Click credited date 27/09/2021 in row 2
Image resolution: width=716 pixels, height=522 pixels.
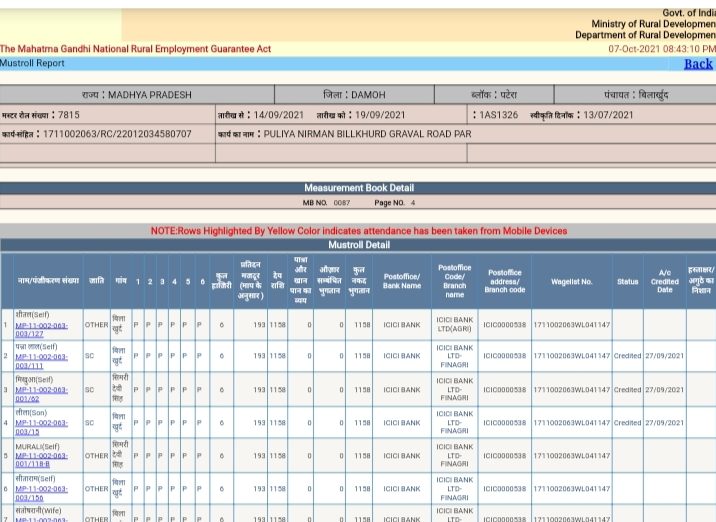664,356
